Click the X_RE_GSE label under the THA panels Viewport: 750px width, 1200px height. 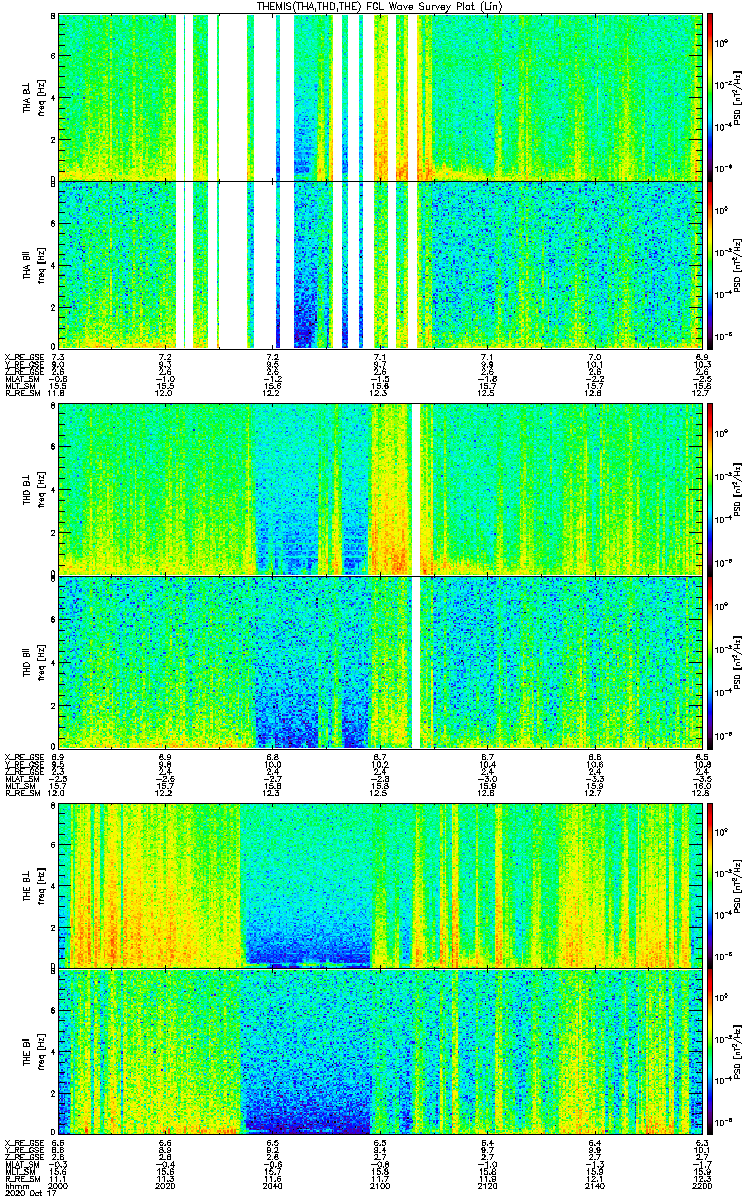tap(24, 357)
